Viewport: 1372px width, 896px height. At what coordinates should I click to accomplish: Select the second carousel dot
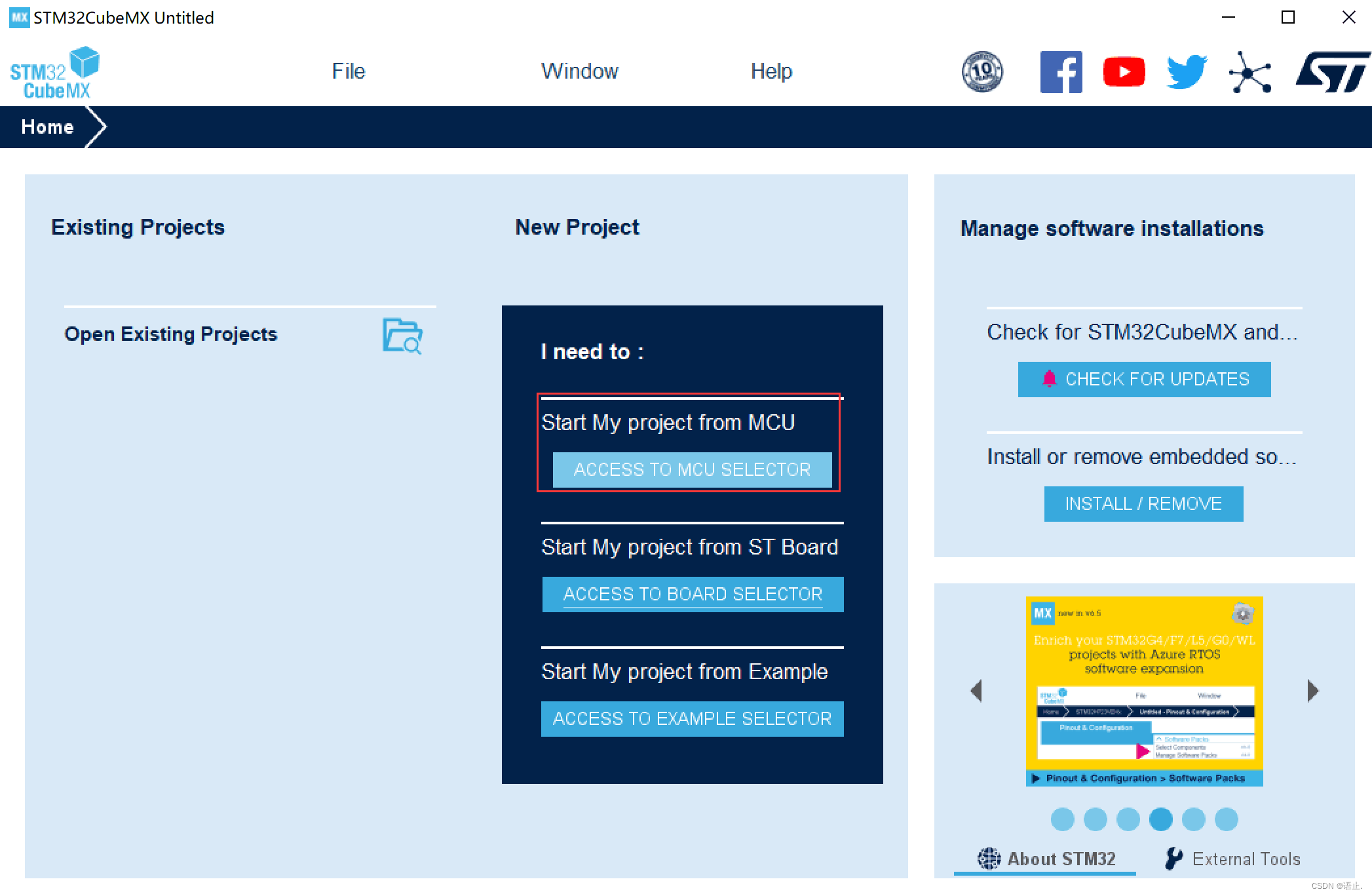1095,819
